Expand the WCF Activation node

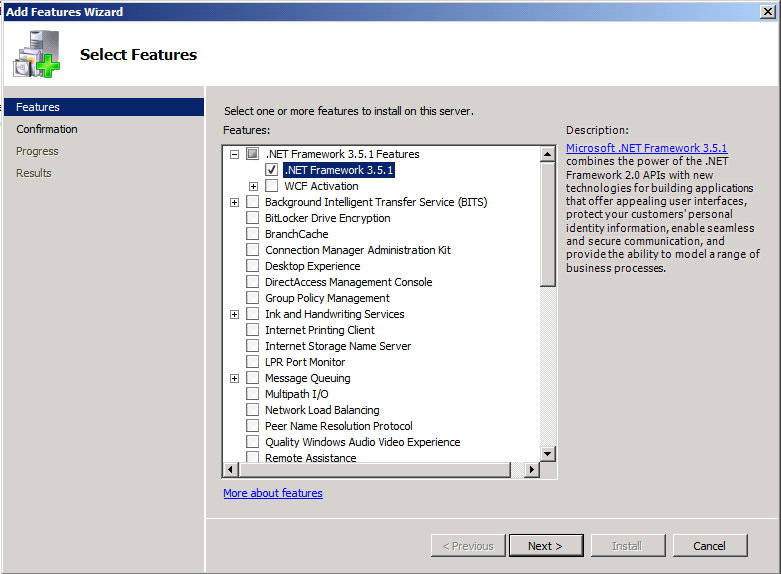pyautogui.click(x=254, y=186)
